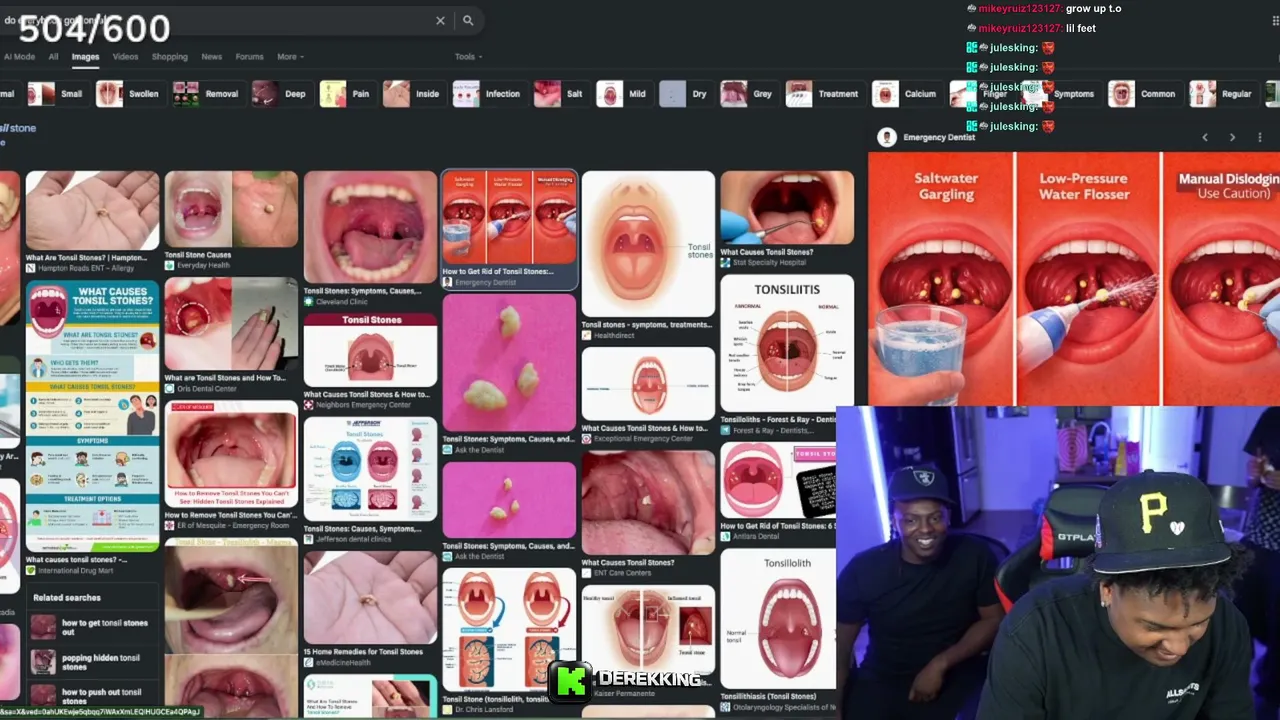1280x720 pixels.
Task: Click the Emergency Dentist avatar icon
Action: click(886, 137)
